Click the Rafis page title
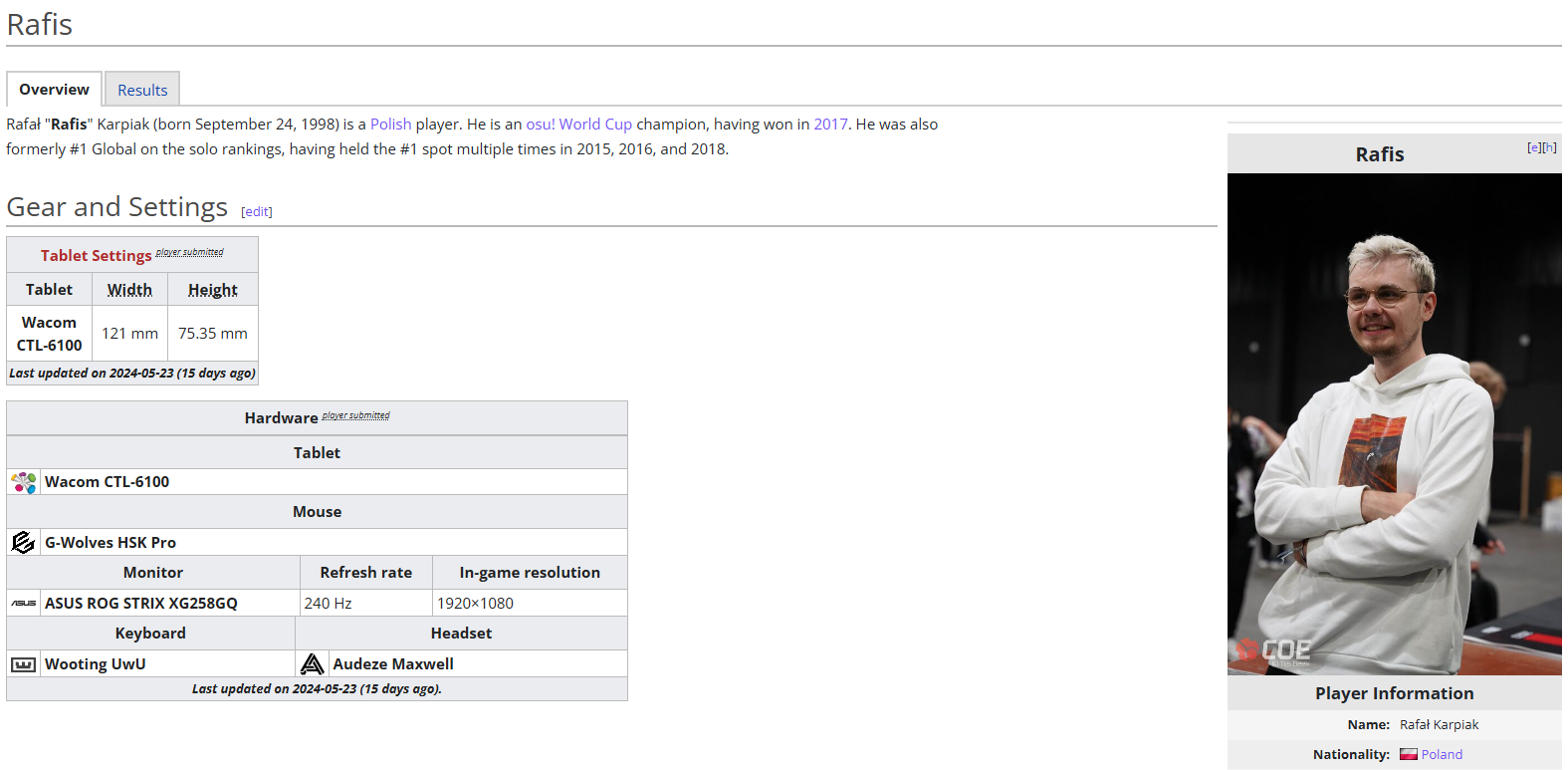Image resolution: width=1568 pixels, height=770 pixels. pos(40,25)
